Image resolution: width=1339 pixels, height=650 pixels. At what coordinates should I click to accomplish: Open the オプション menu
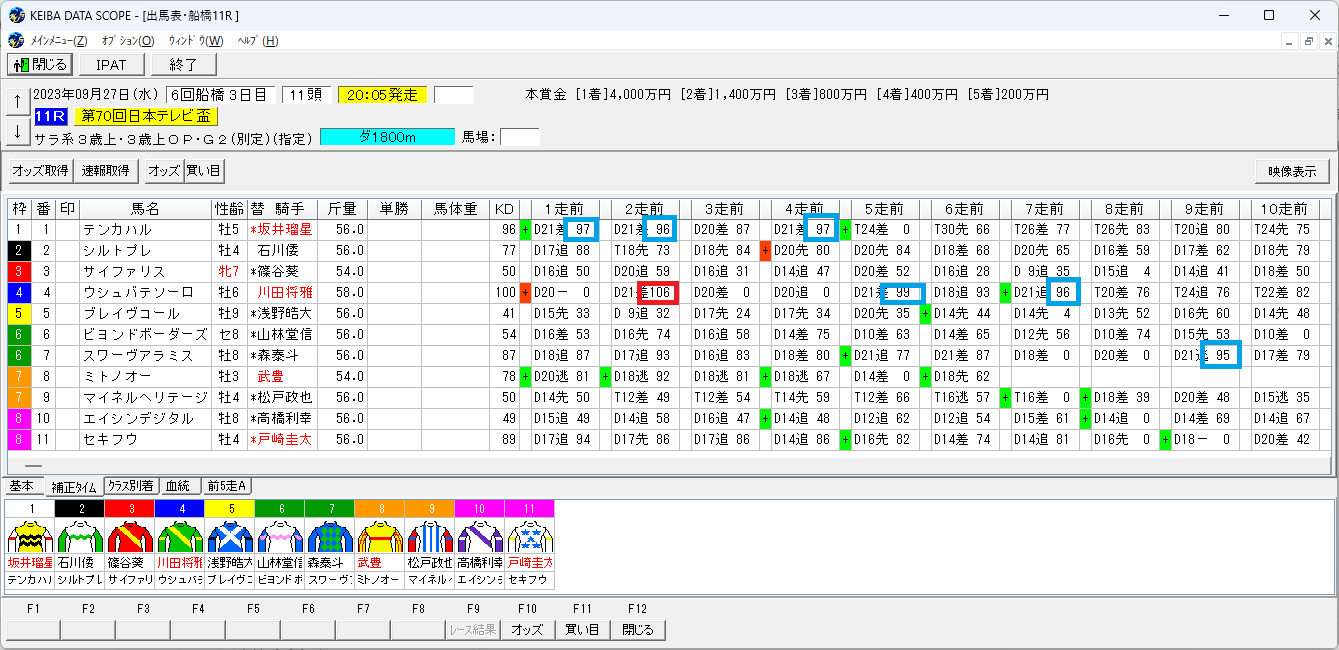coord(128,41)
